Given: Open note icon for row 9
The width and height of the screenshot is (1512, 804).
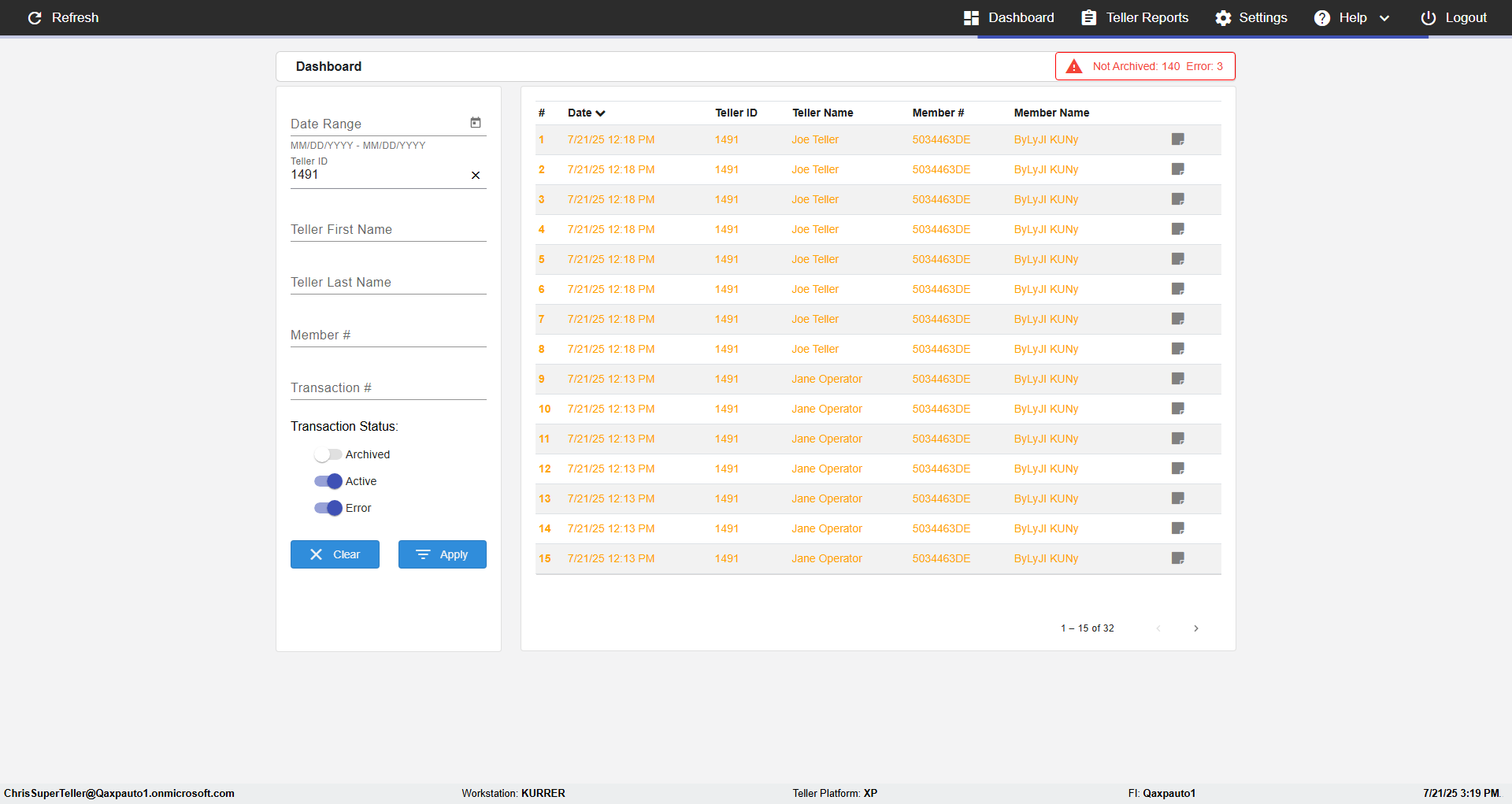Looking at the screenshot, I should pos(1178,379).
